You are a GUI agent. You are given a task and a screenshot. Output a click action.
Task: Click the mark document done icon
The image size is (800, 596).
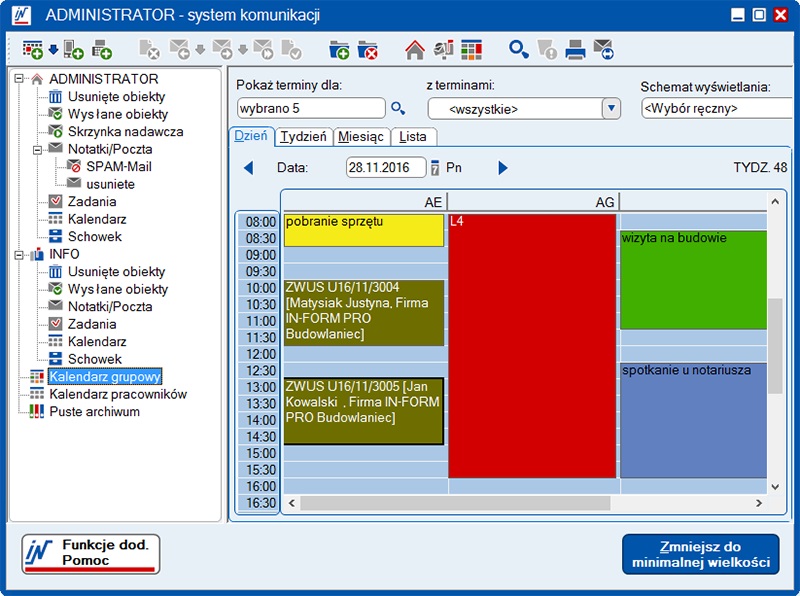291,50
